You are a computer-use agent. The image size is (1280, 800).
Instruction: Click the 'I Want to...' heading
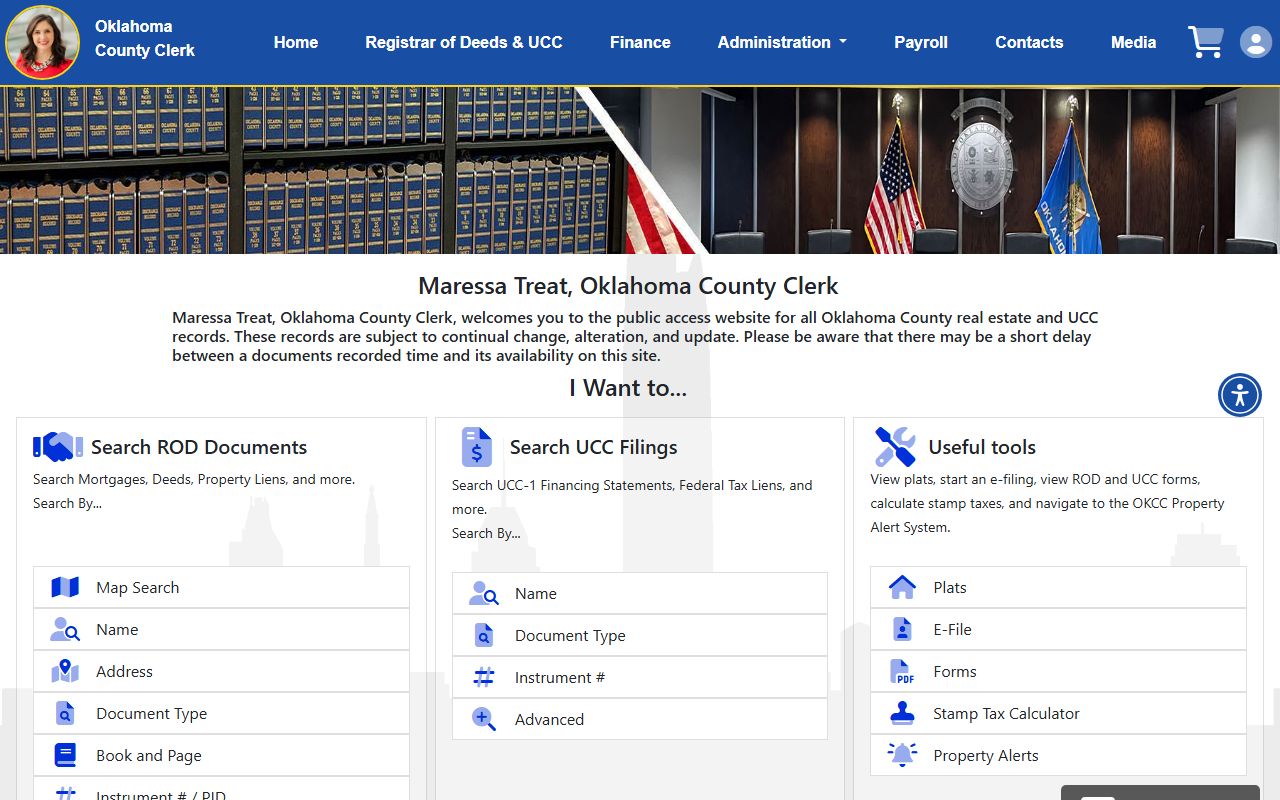[628, 388]
